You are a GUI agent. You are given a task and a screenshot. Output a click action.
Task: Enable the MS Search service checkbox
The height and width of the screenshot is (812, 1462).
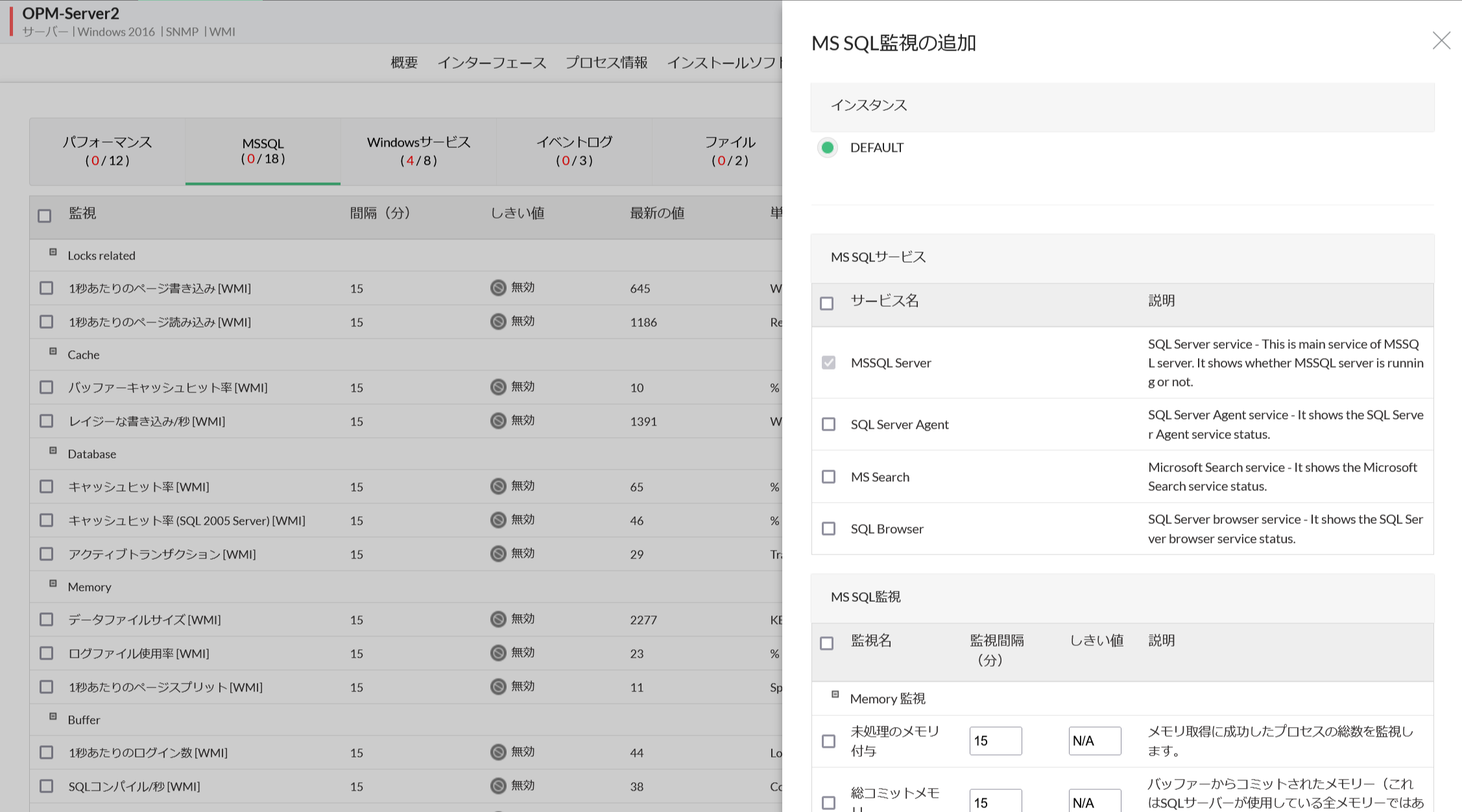click(828, 477)
